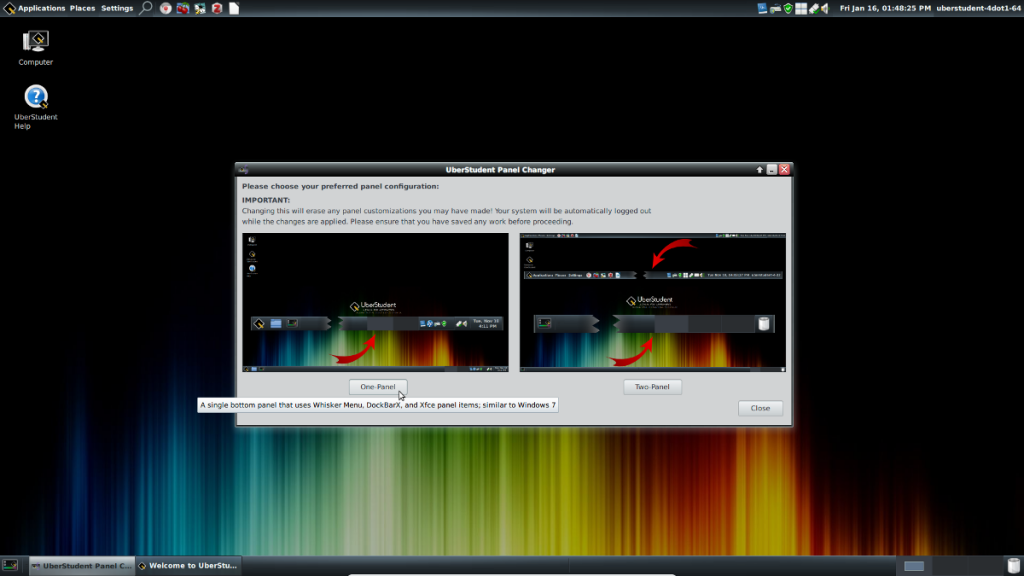Screen dimensions: 1024x576
Task: Open the blank document launcher icon
Action: click(234, 8)
